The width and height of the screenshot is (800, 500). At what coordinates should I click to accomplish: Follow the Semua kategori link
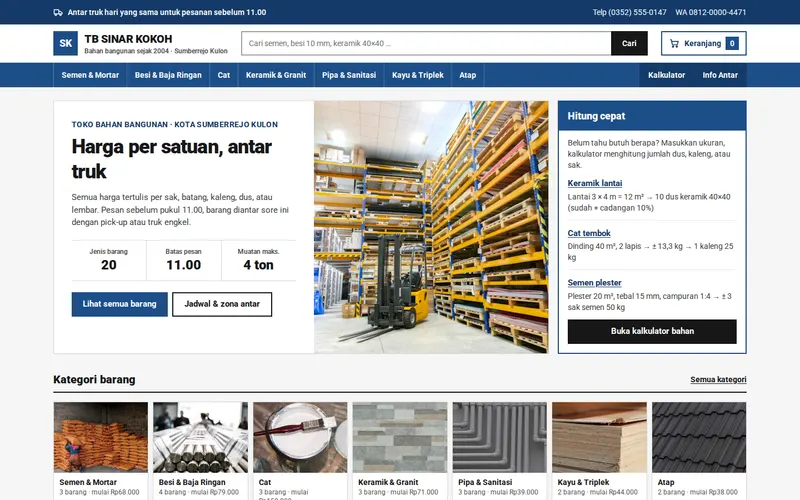pos(718,380)
